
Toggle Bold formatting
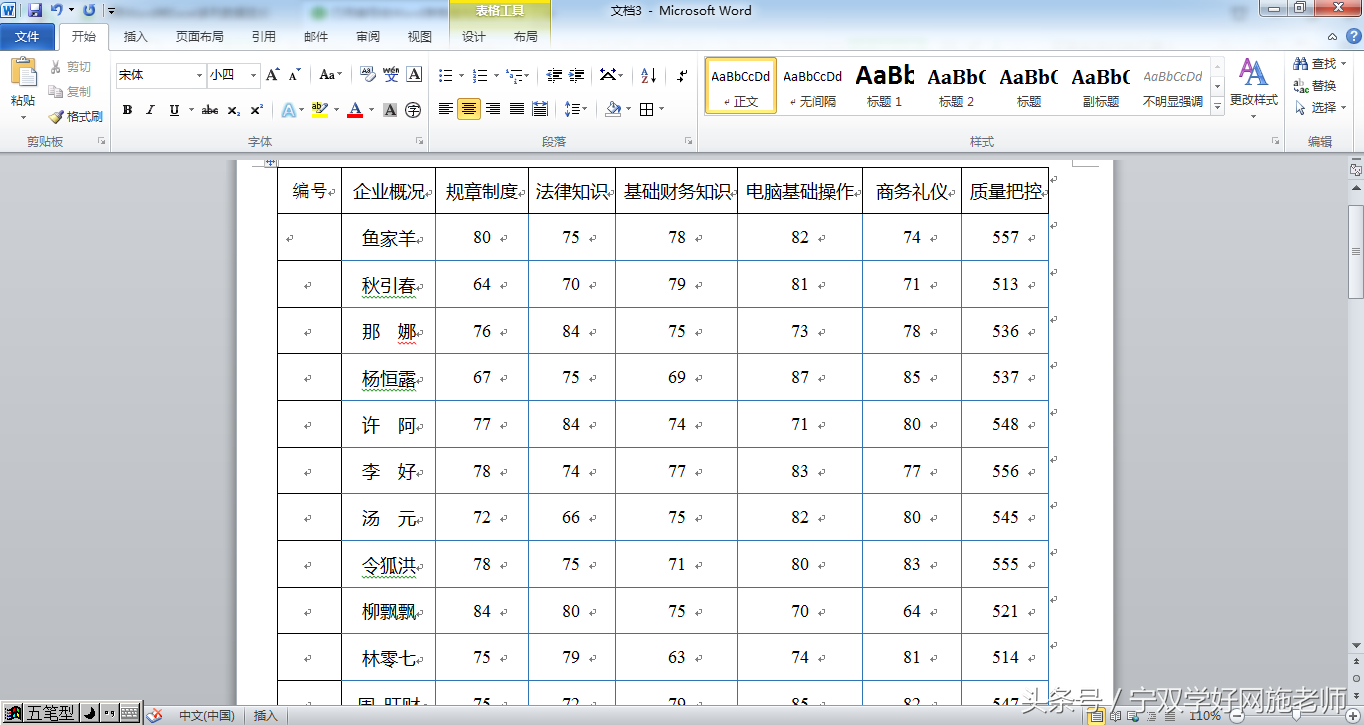point(128,110)
